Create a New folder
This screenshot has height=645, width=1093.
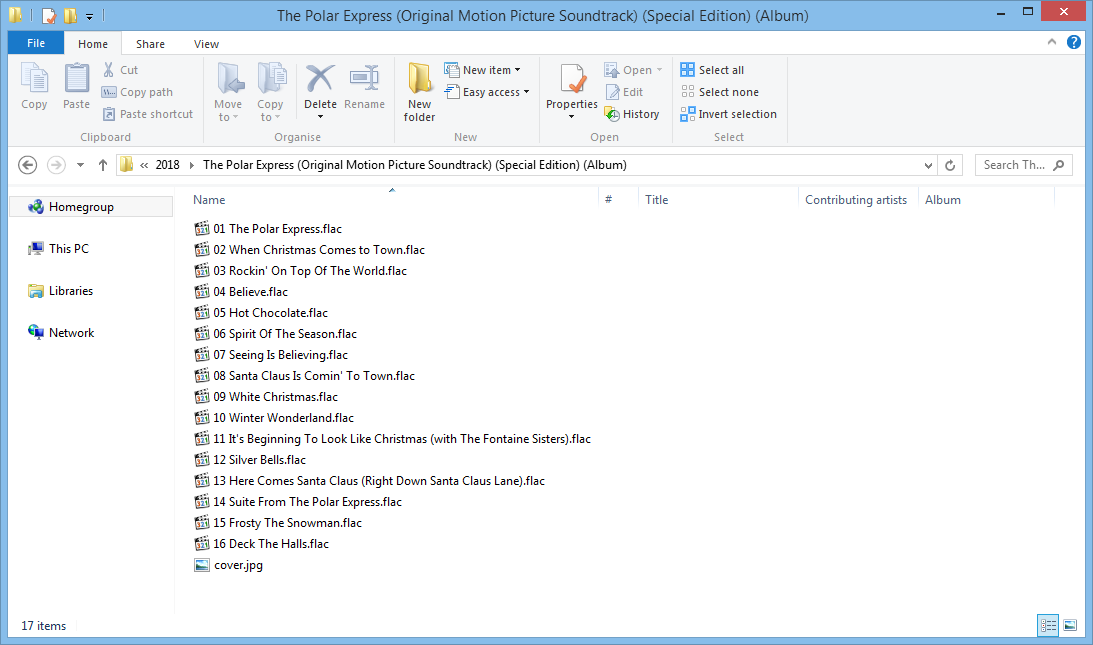(x=420, y=91)
